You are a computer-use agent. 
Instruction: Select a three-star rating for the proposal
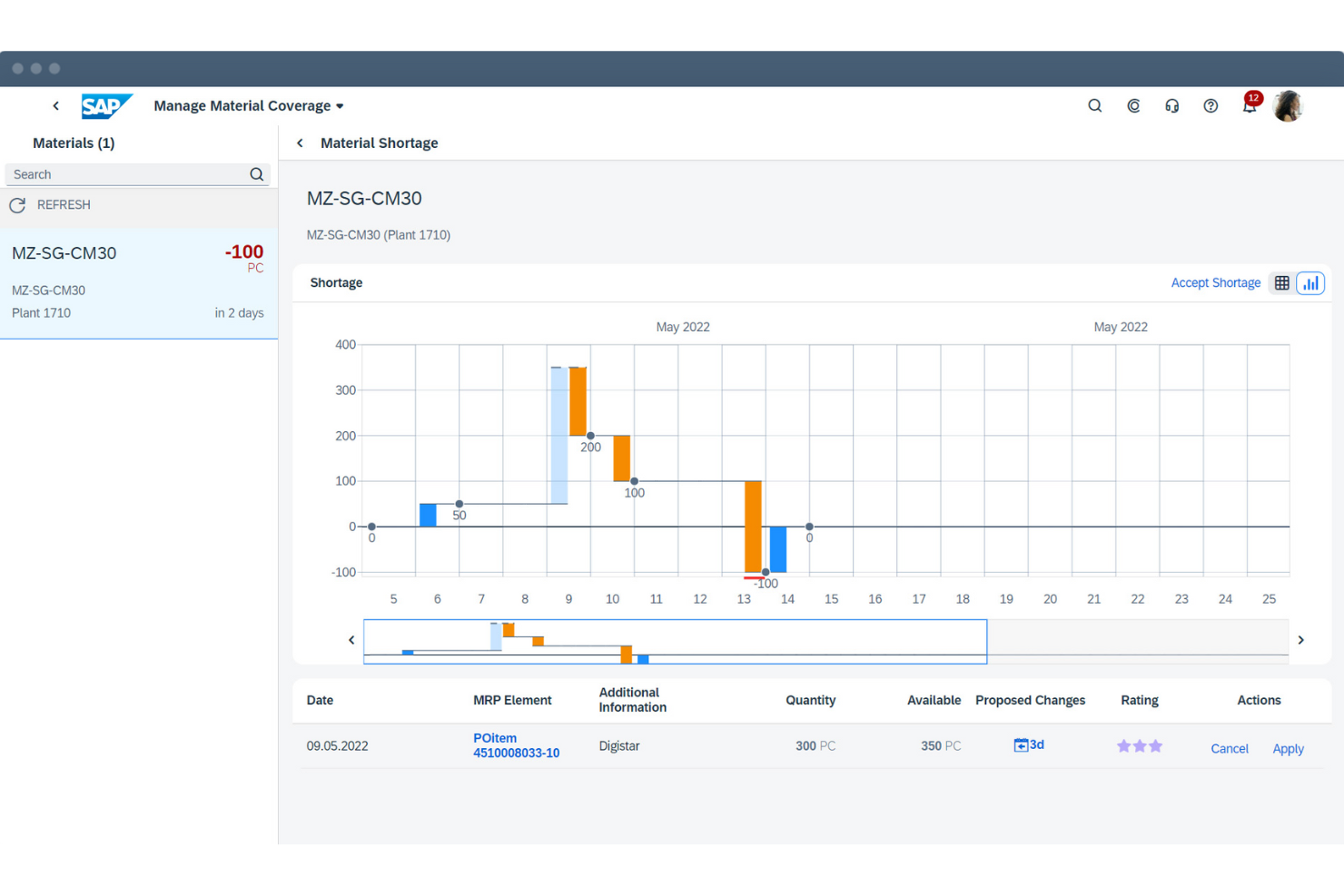coord(1157,744)
